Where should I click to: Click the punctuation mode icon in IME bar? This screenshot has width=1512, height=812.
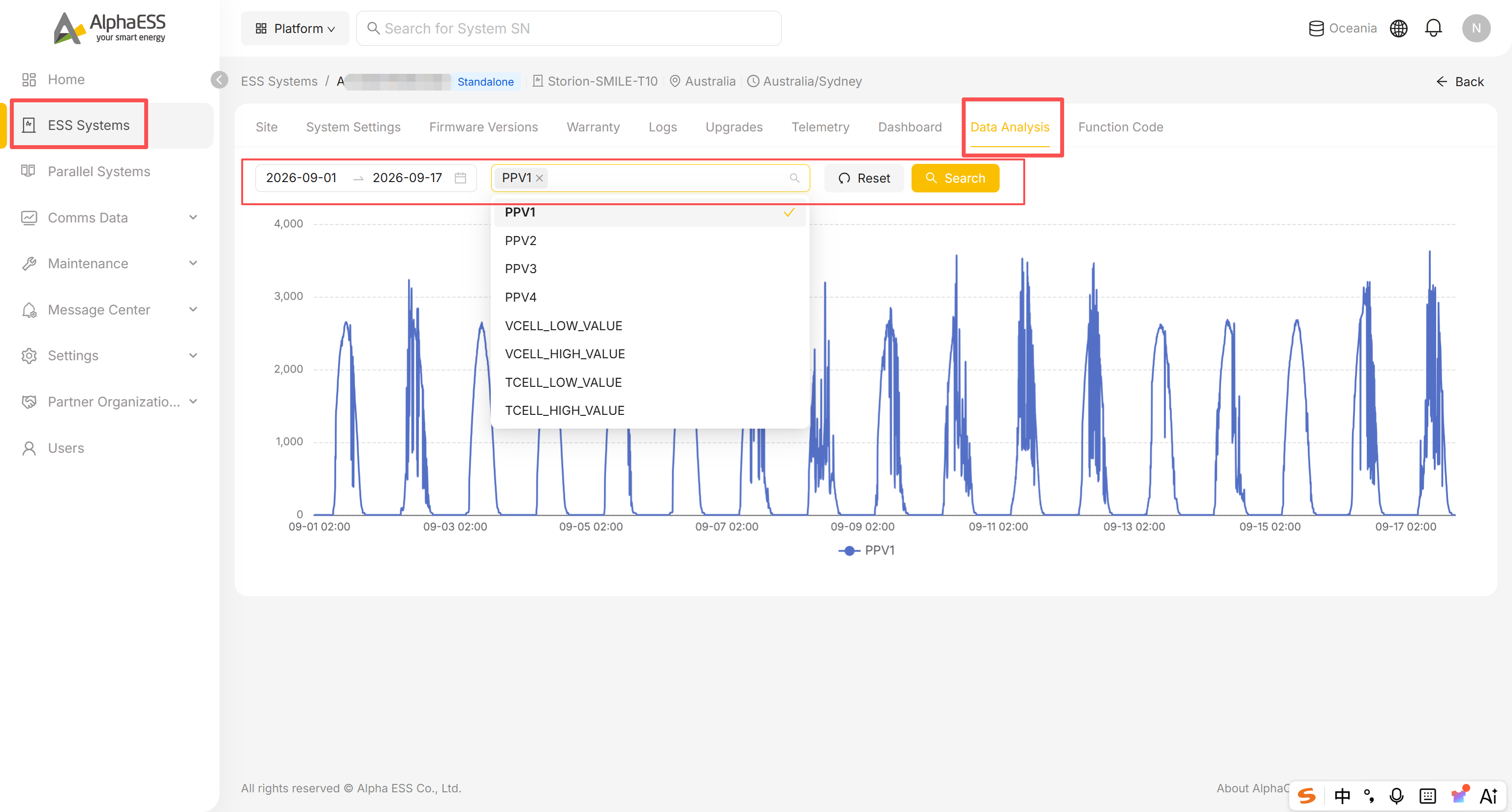(1369, 796)
